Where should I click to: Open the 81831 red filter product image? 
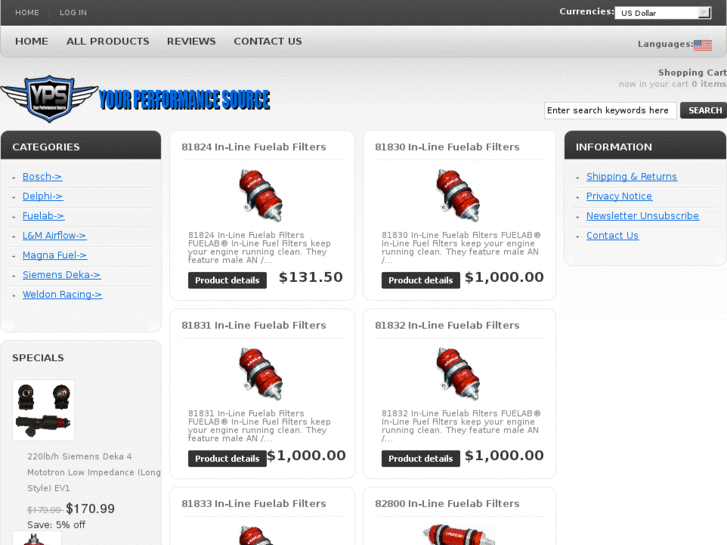tap(261, 374)
